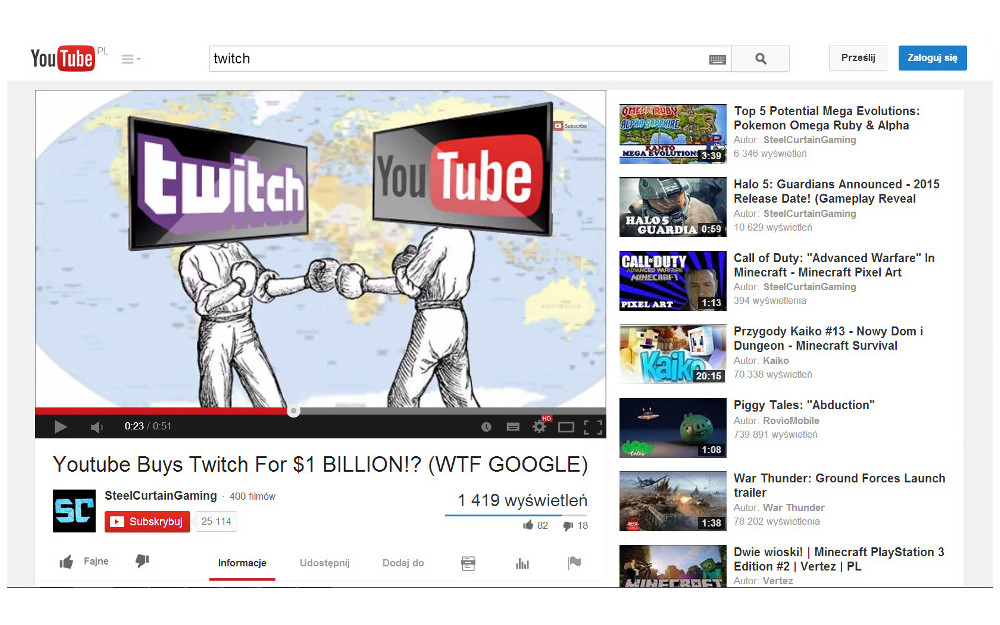The image size is (1000, 625).
Task: Report the video using the flag icon
Action: click(574, 563)
